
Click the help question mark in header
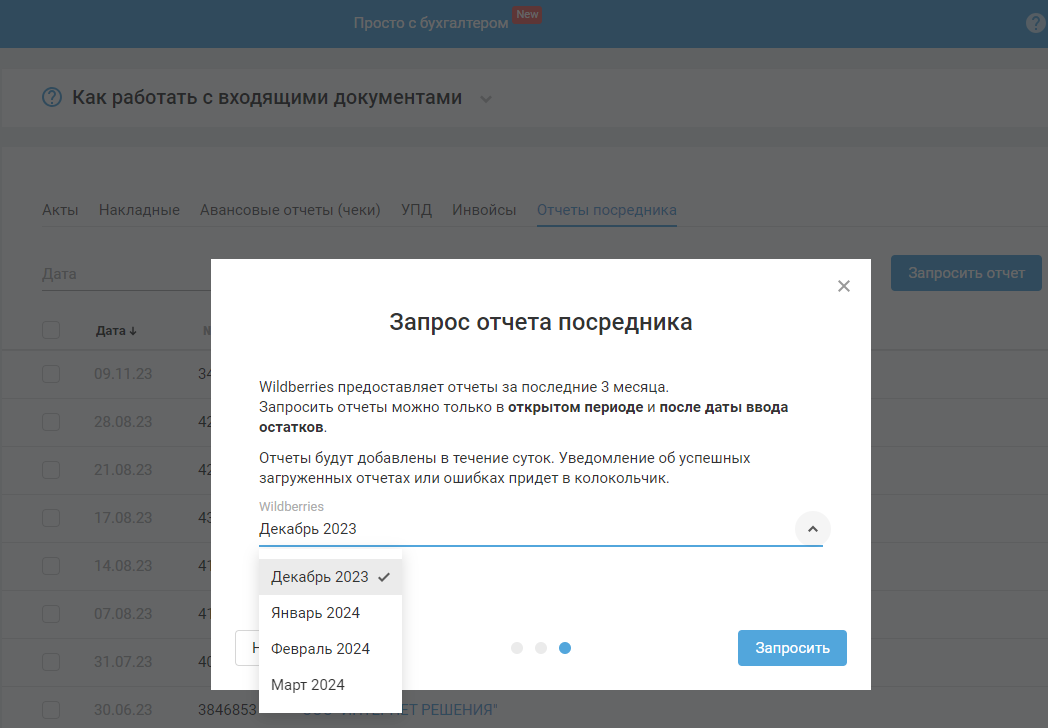pos(1036,23)
